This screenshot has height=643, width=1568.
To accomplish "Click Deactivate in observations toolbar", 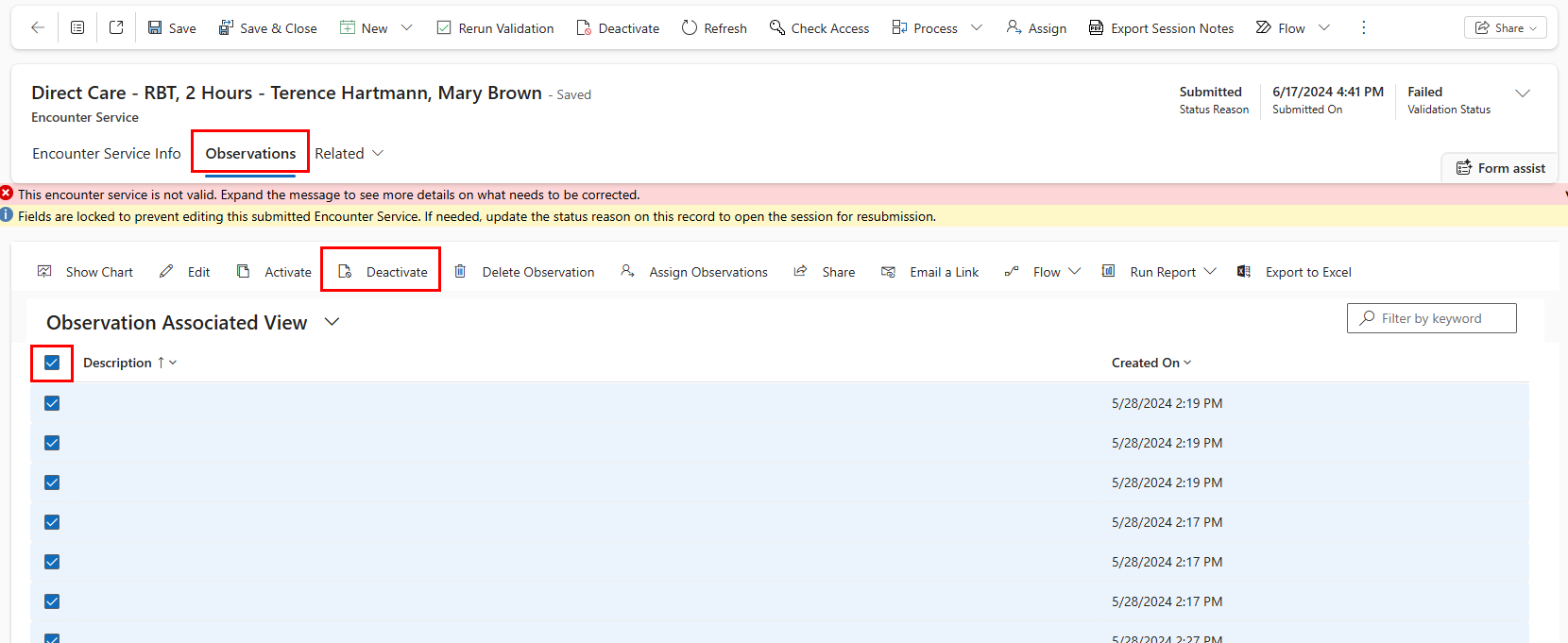I will (x=383, y=272).
